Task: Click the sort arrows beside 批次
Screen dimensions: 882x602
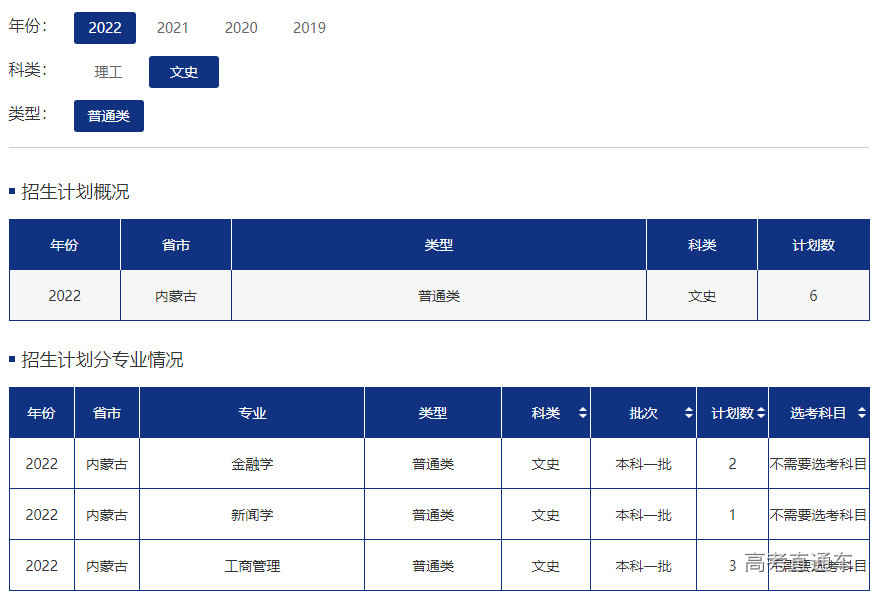Action: (x=688, y=413)
